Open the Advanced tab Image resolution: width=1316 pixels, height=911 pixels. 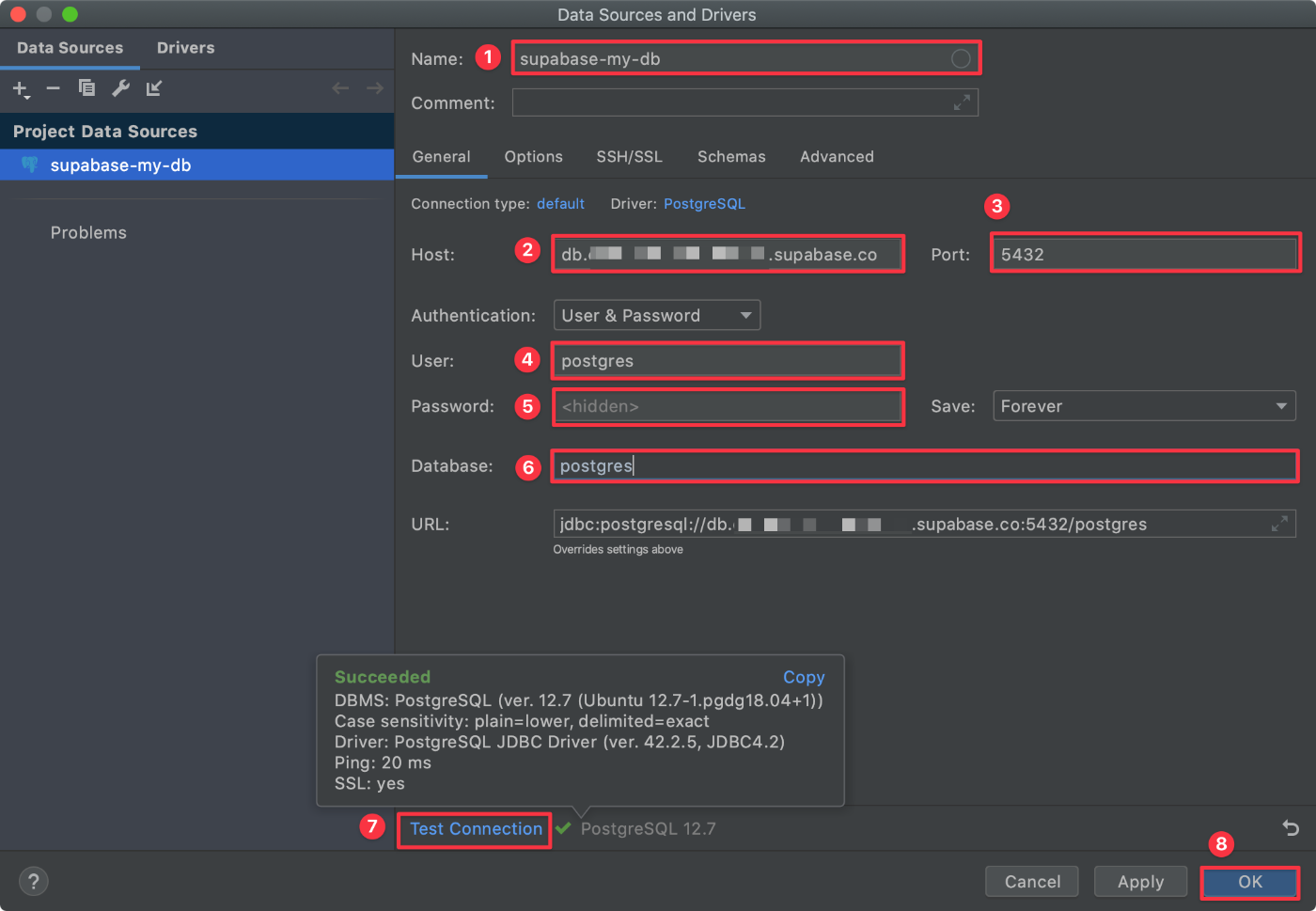click(x=837, y=157)
